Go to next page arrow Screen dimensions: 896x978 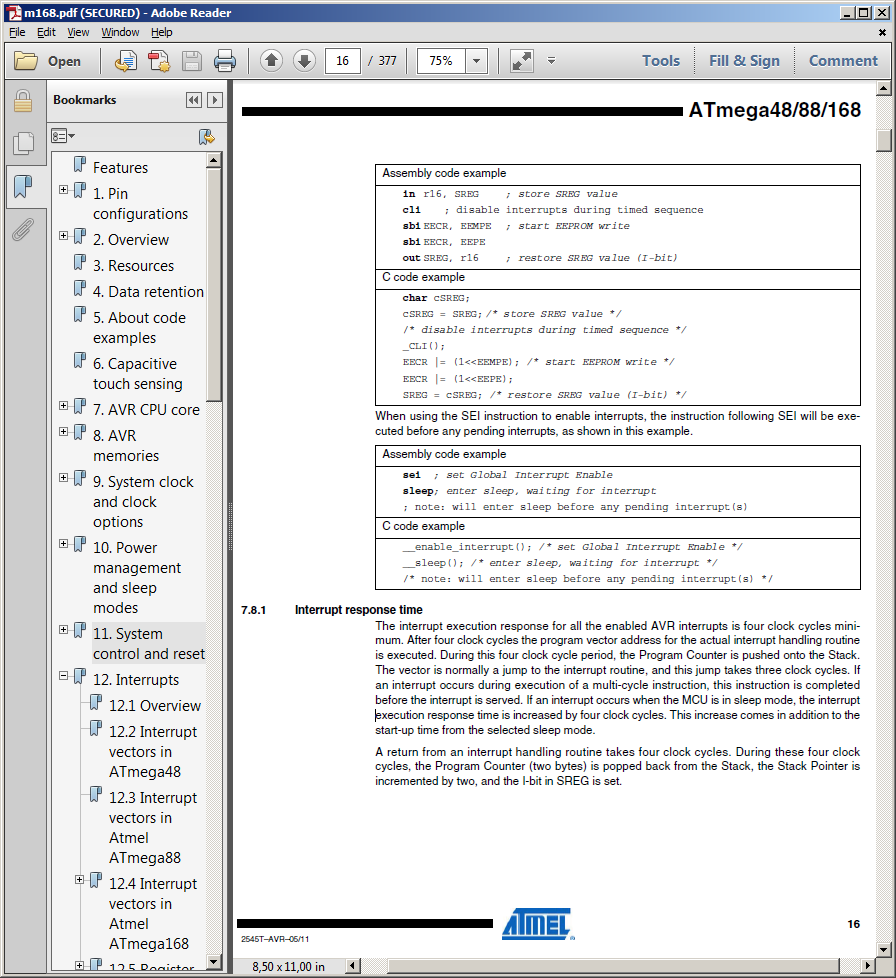pos(304,61)
